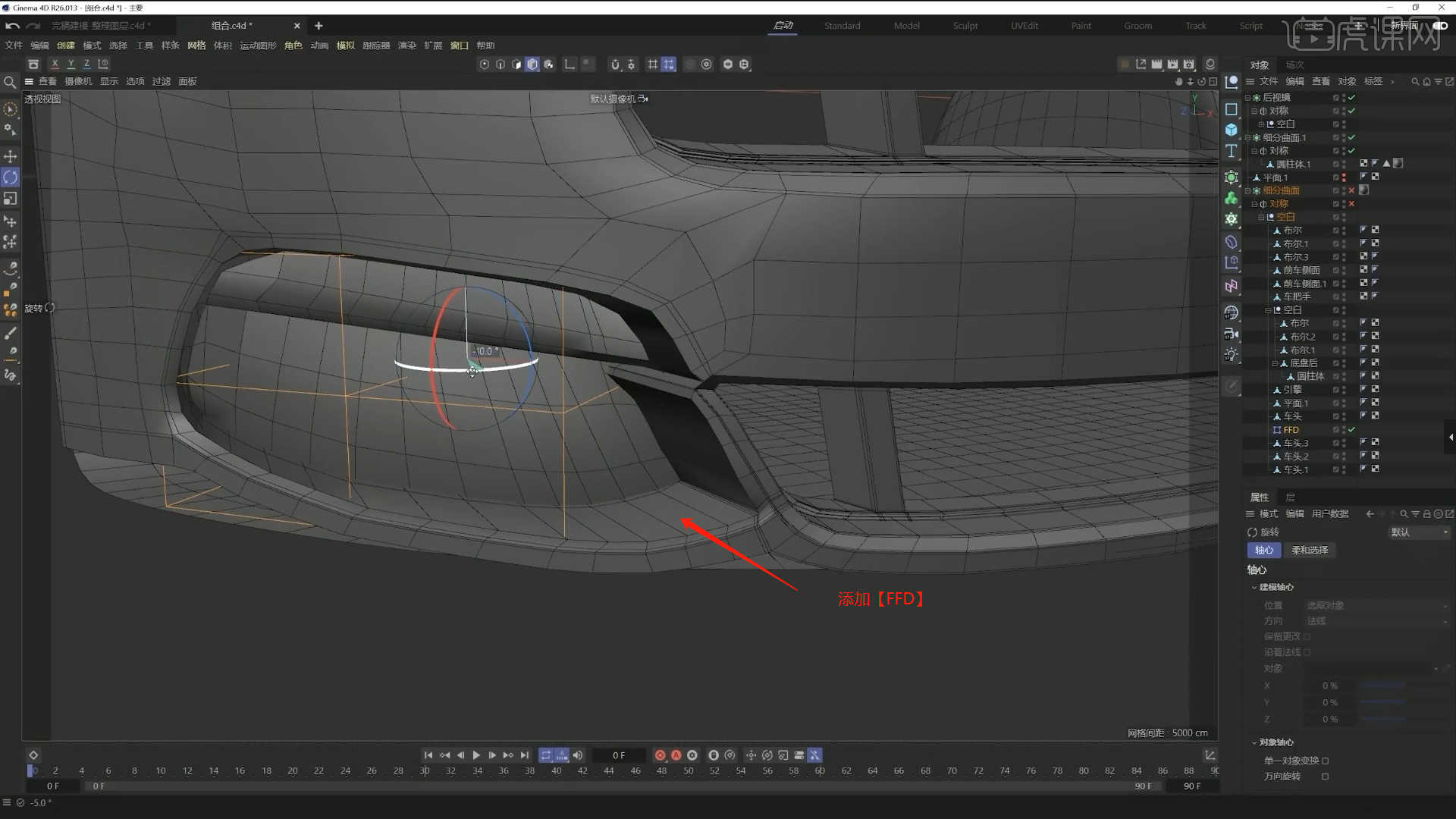Open render settings gear icon

point(1189,64)
